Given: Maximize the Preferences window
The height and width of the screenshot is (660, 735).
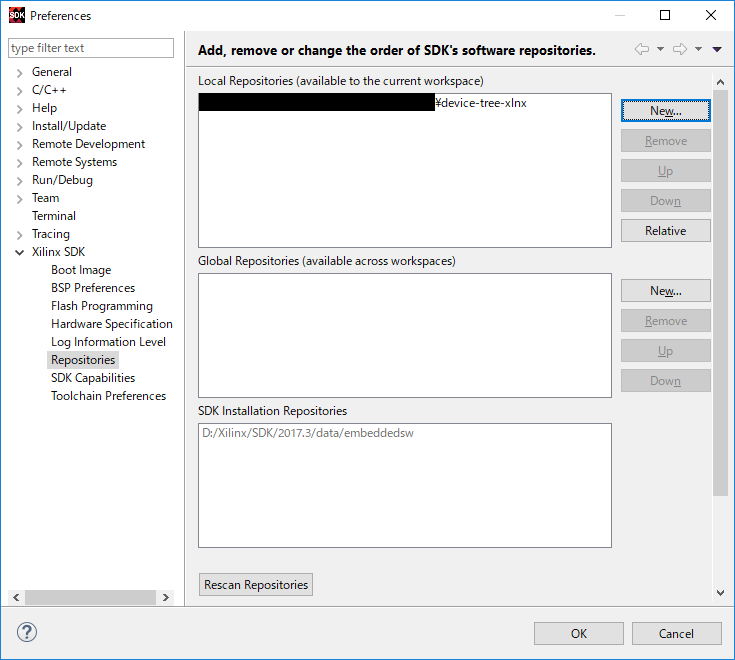Looking at the screenshot, I should click(x=665, y=15).
